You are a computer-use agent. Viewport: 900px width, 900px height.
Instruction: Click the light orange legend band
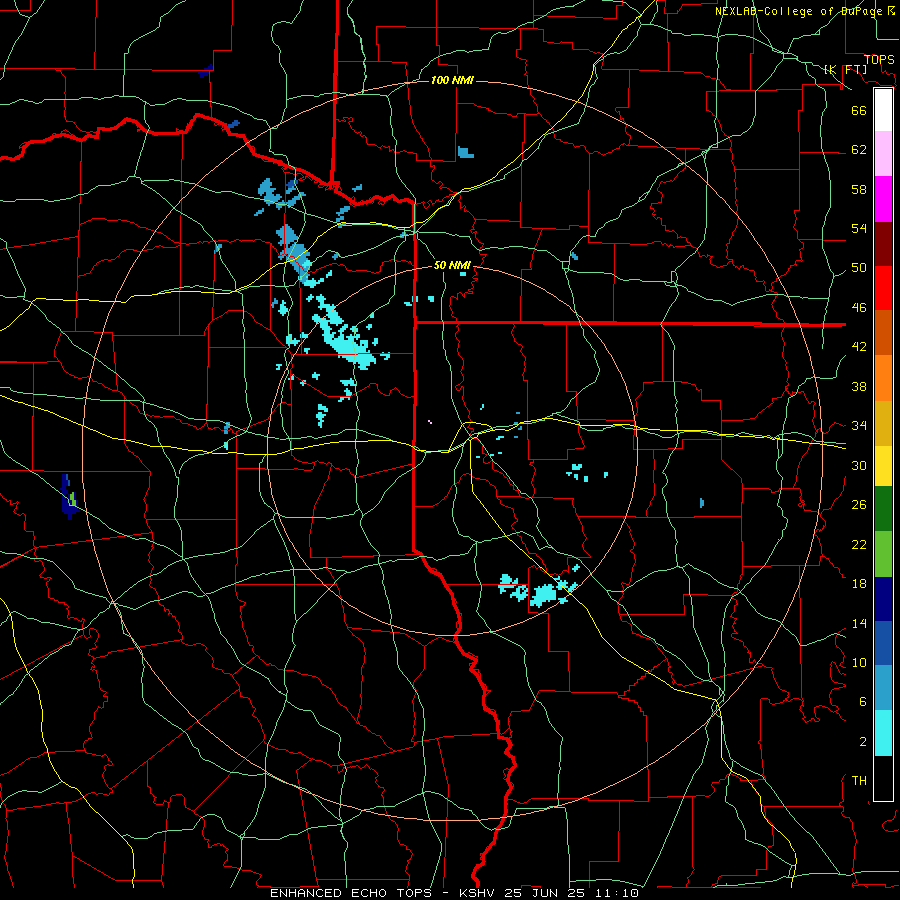pyautogui.click(x=883, y=378)
